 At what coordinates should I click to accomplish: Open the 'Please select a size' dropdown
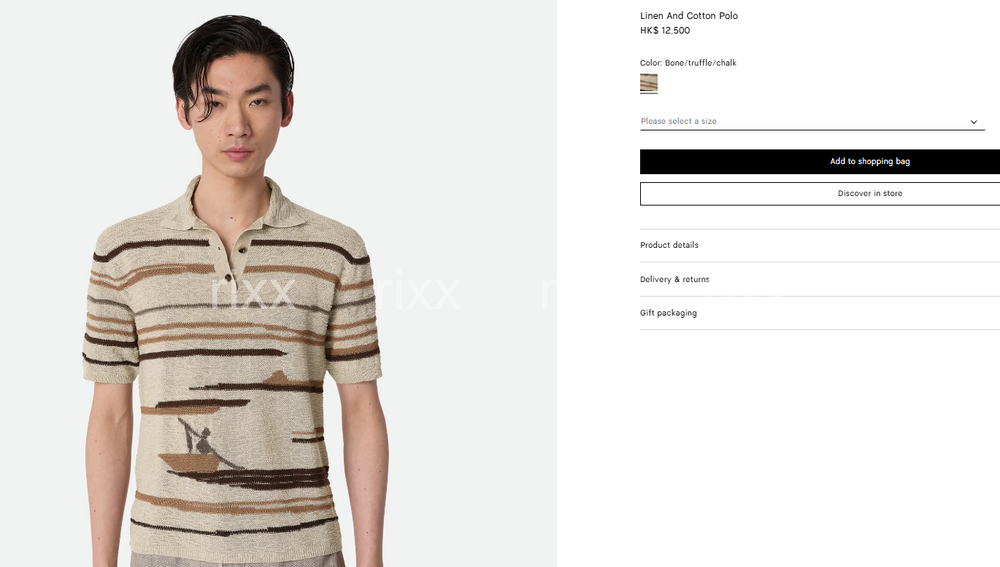click(x=812, y=121)
